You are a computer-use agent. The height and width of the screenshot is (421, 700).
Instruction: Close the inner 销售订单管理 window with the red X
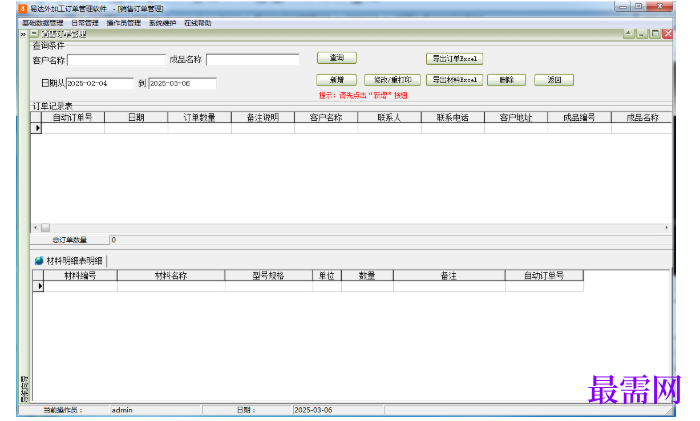(x=667, y=33)
